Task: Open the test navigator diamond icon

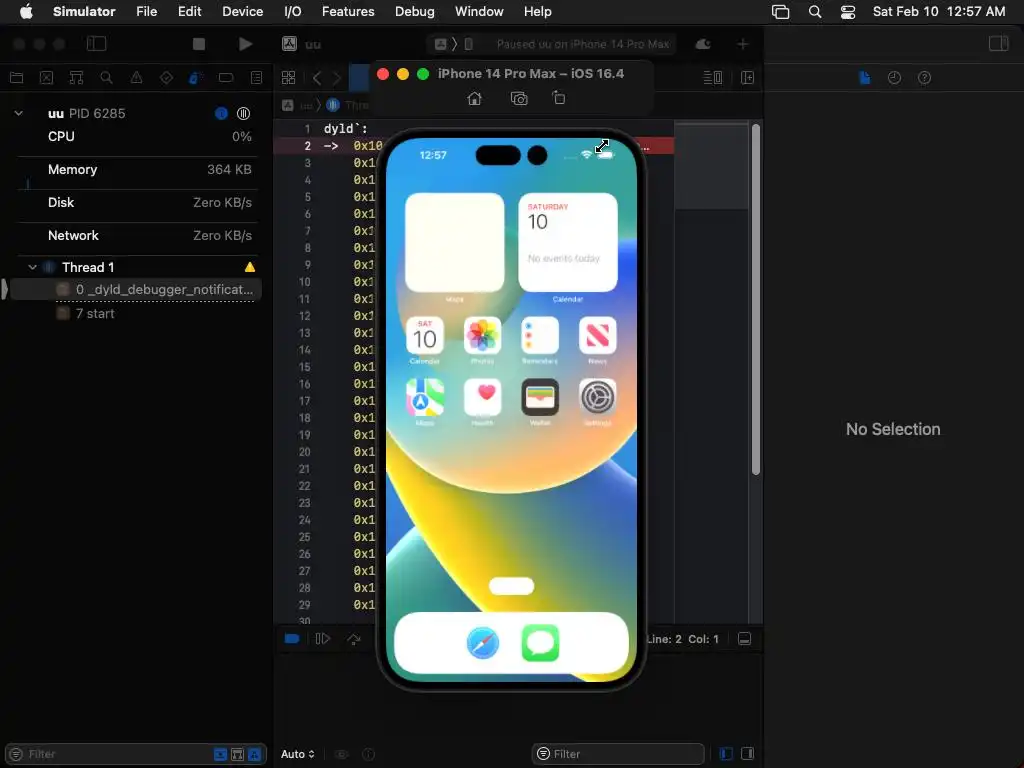Action: [x=167, y=78]
